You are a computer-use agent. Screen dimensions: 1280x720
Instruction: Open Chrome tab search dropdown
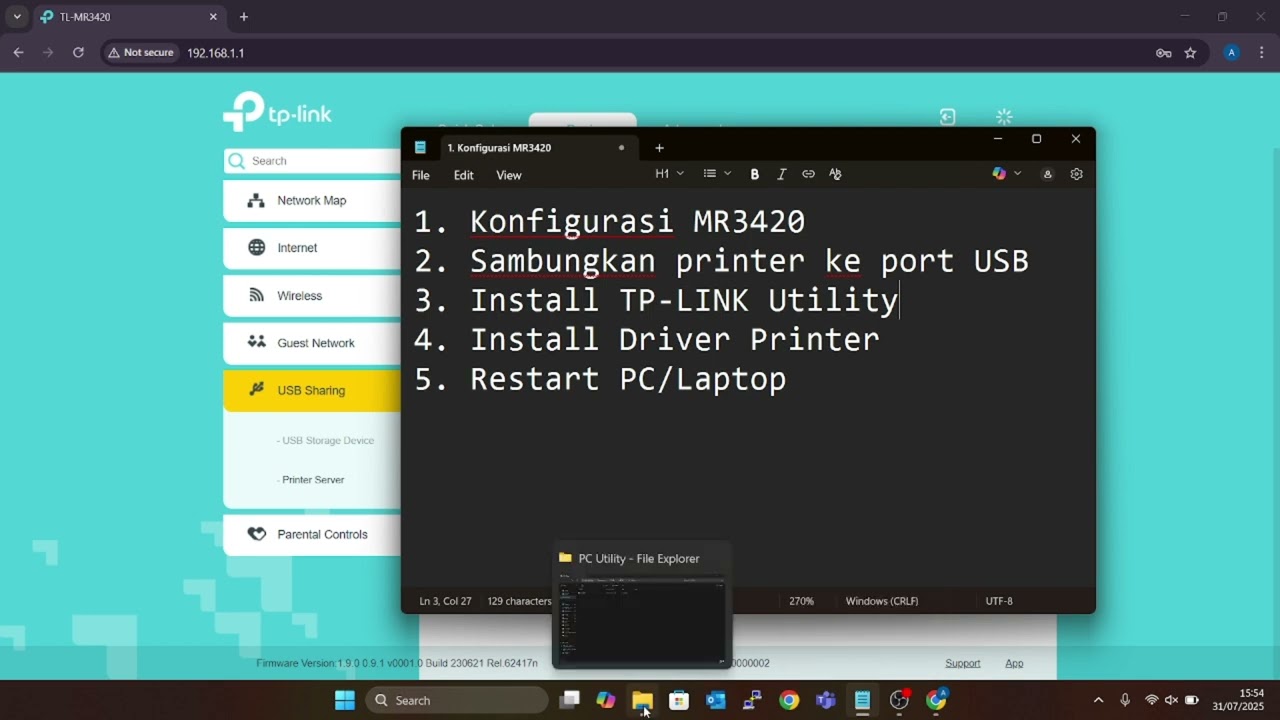(x=17, y=17)
